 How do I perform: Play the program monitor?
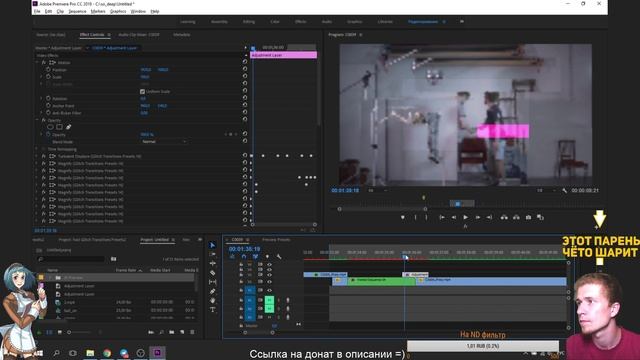point(465,218)
